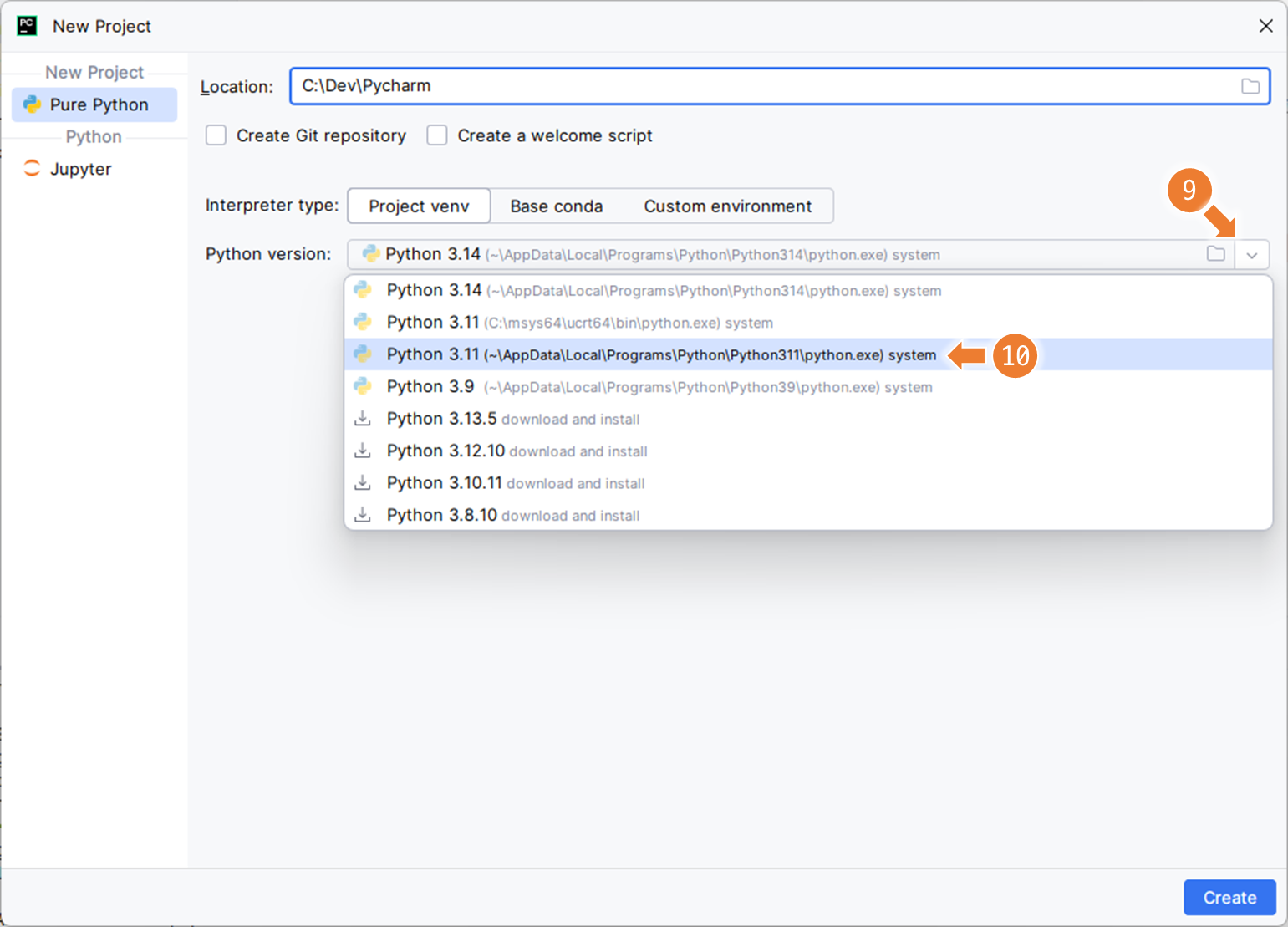Select Jupyter project type
The width and height of the screenshot is (1288, 927).
(x=94, y=169)
